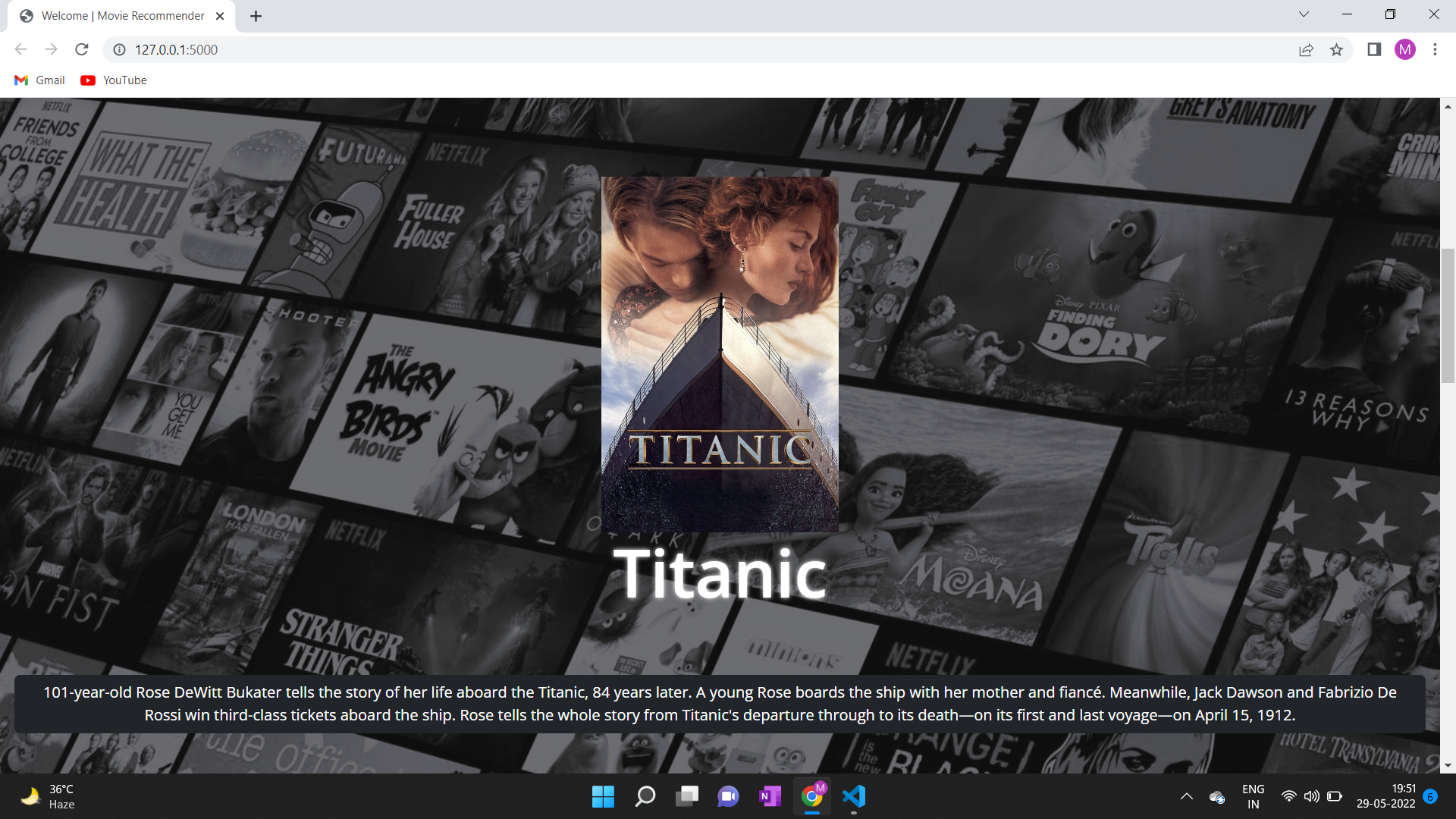Click the ENG IN language switcher
This screenshot has width=1456, height=819.
click(1253, 796)
